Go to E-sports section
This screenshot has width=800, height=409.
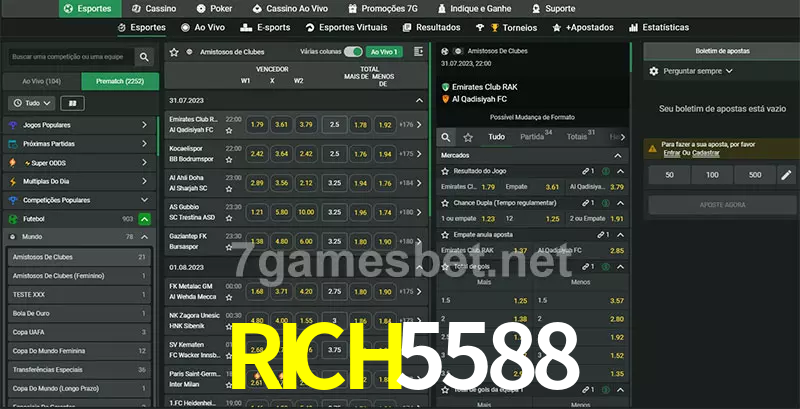pos(265,28)
